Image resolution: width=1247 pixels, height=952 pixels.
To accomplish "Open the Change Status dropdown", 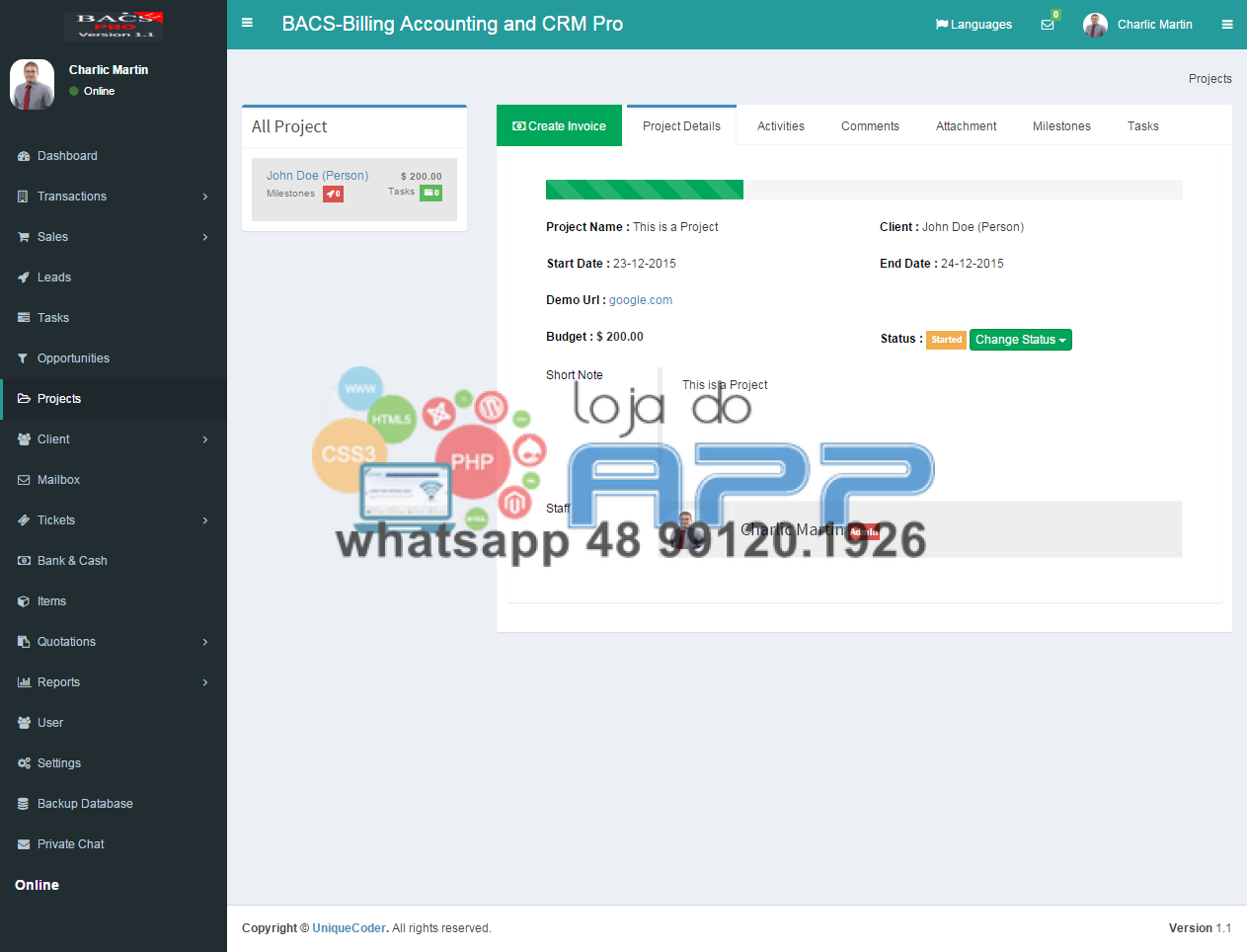I will tap(1020, 340).
